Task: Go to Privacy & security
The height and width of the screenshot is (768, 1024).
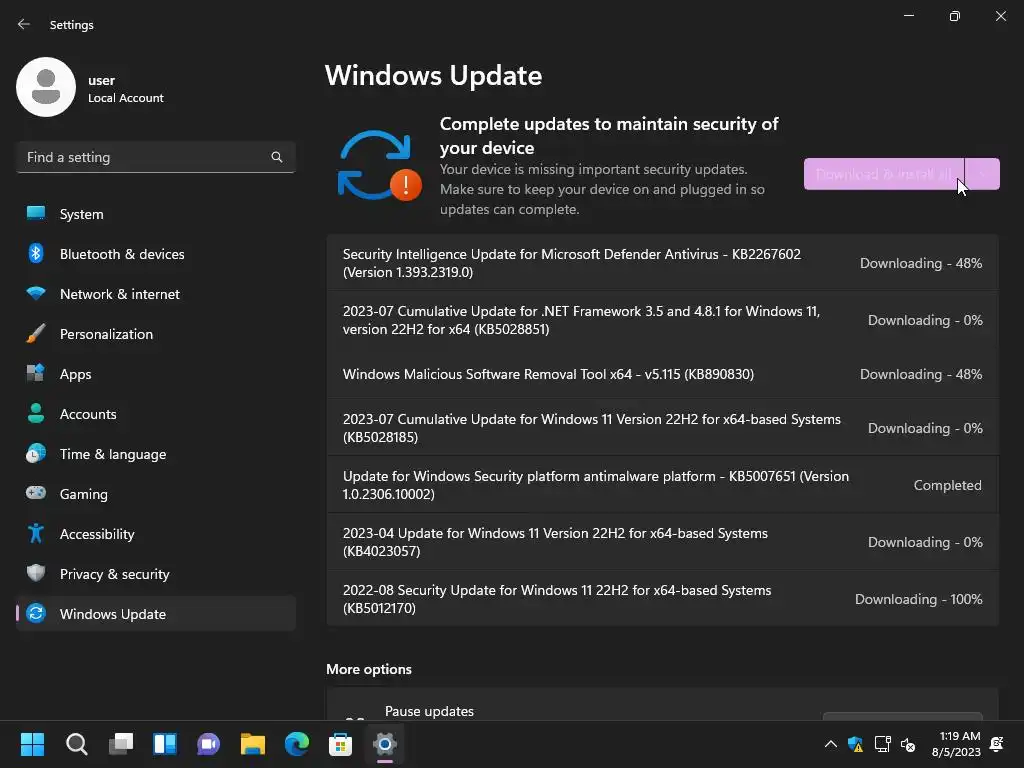Action: coord(155,573)
